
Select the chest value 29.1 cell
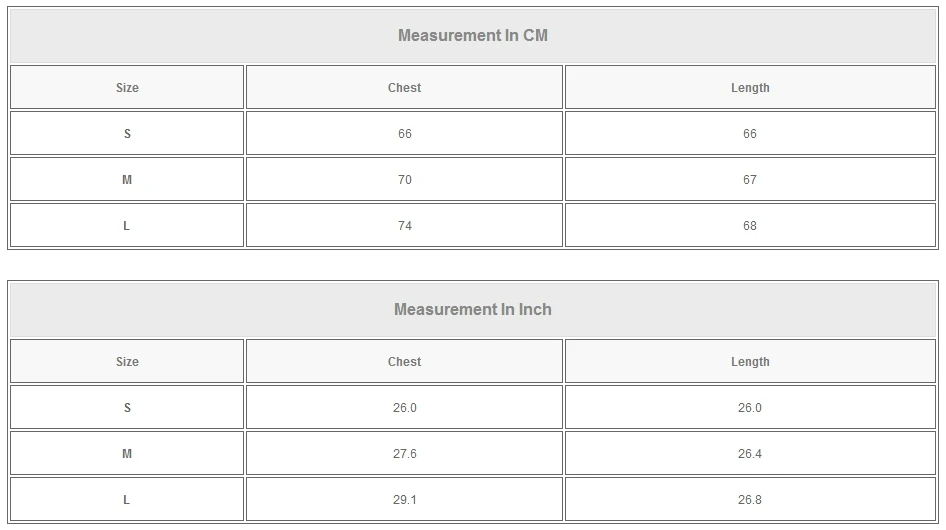point(404,500)
